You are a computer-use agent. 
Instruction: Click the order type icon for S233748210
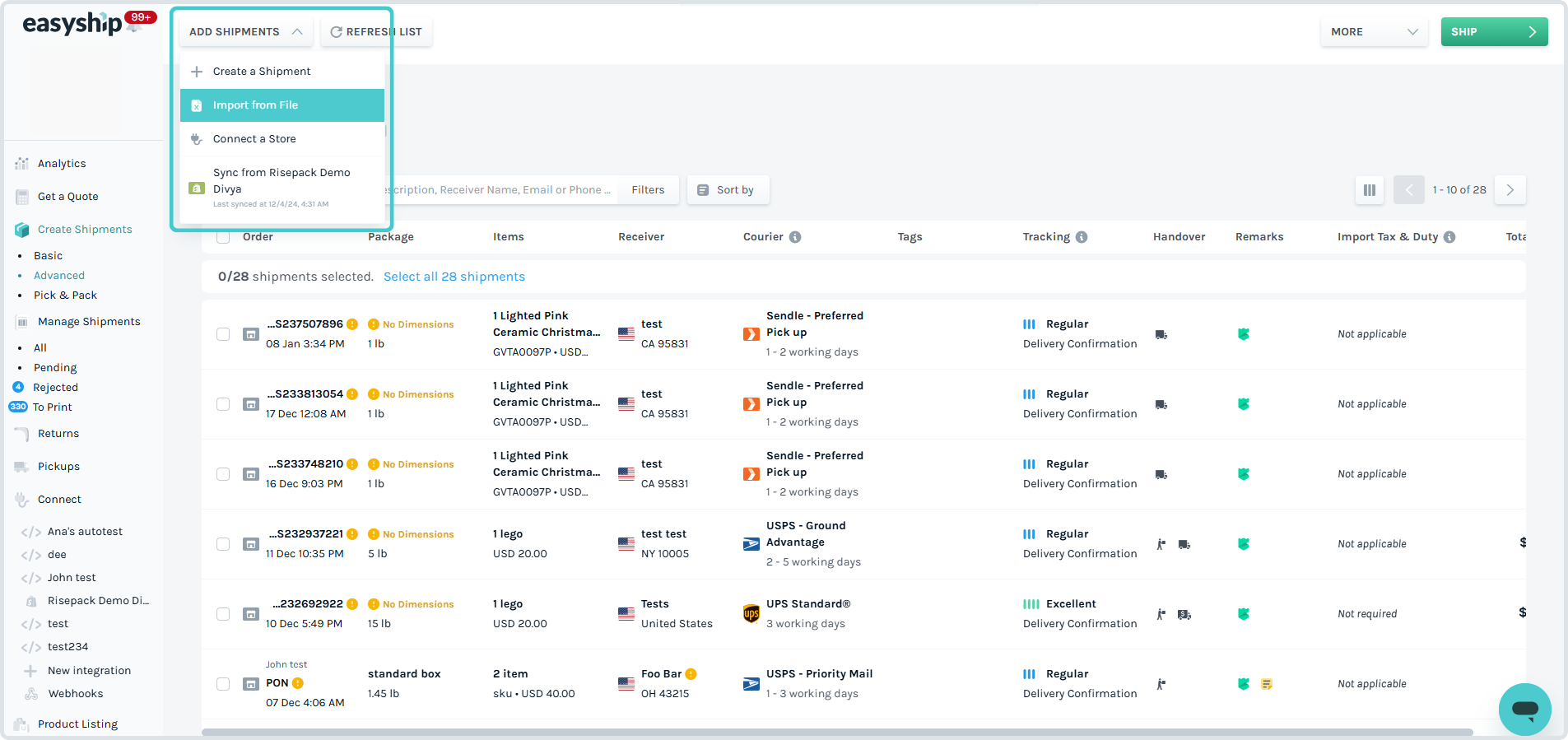tap(251, 474)
